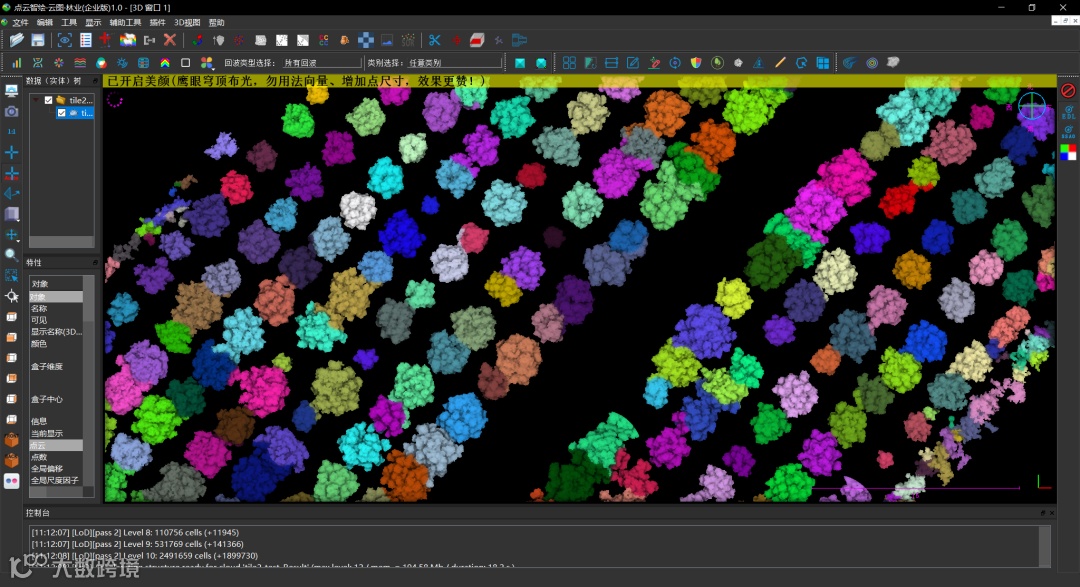Viewport: 1080px width, 587px height.
Task: Open the 3D视图 menu
Action: point(187,22)
